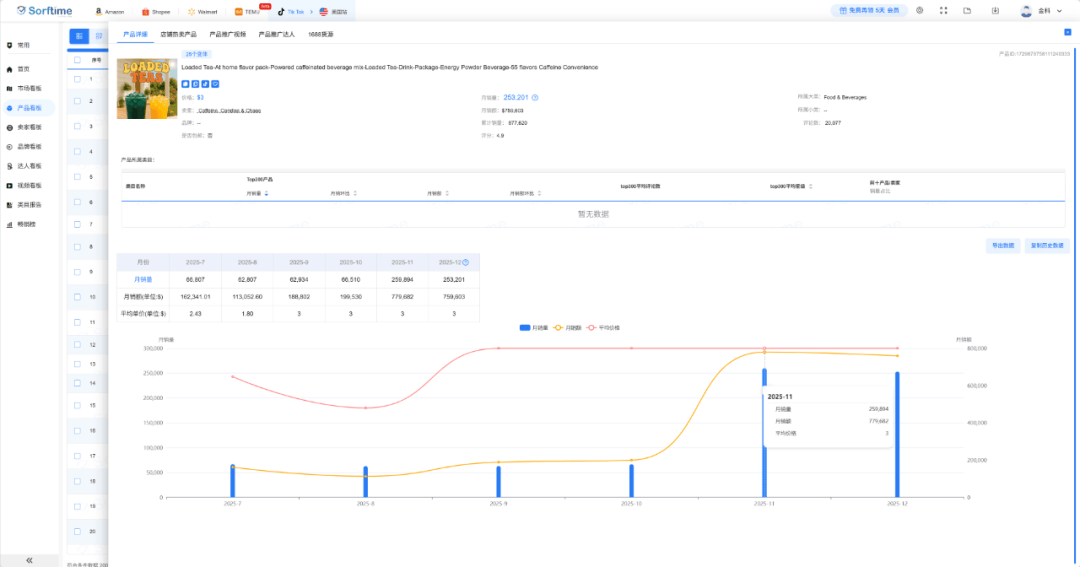The width and height of the screenshot is (1080, 567).
Task: Click the help icon beside 253,201
Action: 535,98
